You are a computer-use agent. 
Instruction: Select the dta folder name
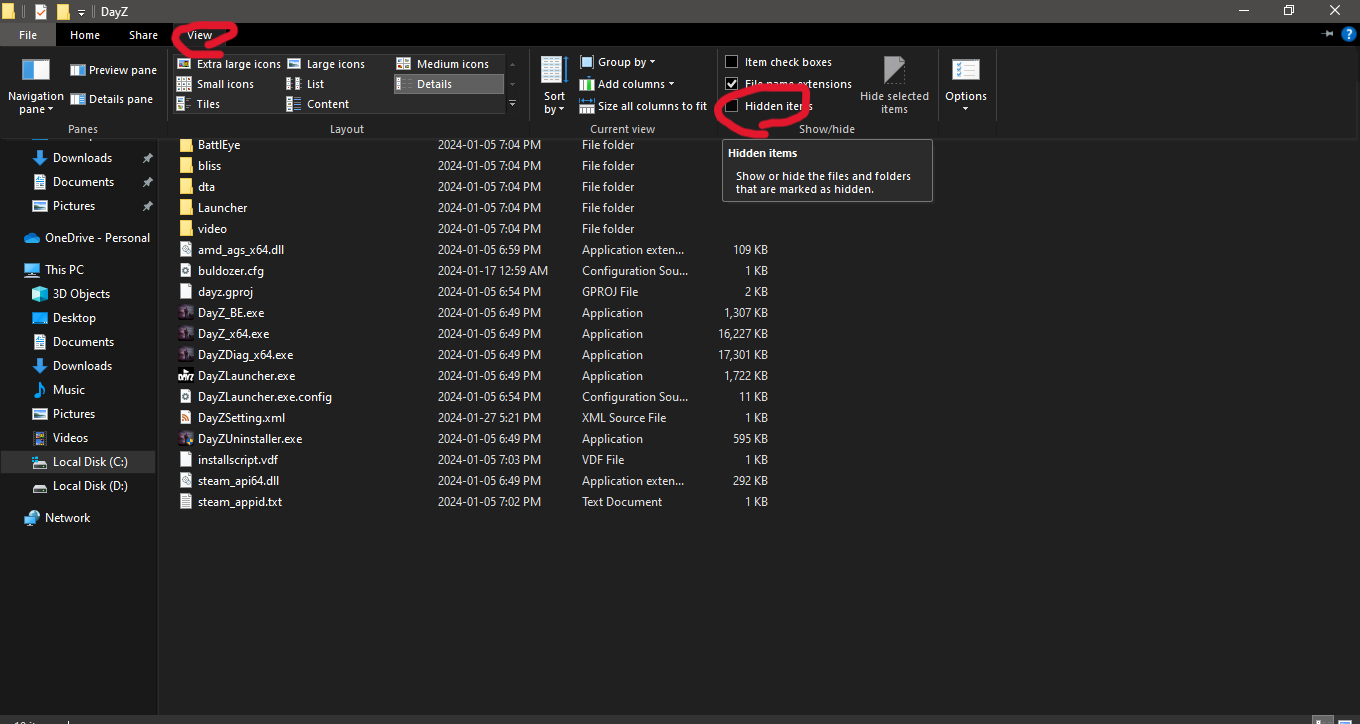(206, 187)
